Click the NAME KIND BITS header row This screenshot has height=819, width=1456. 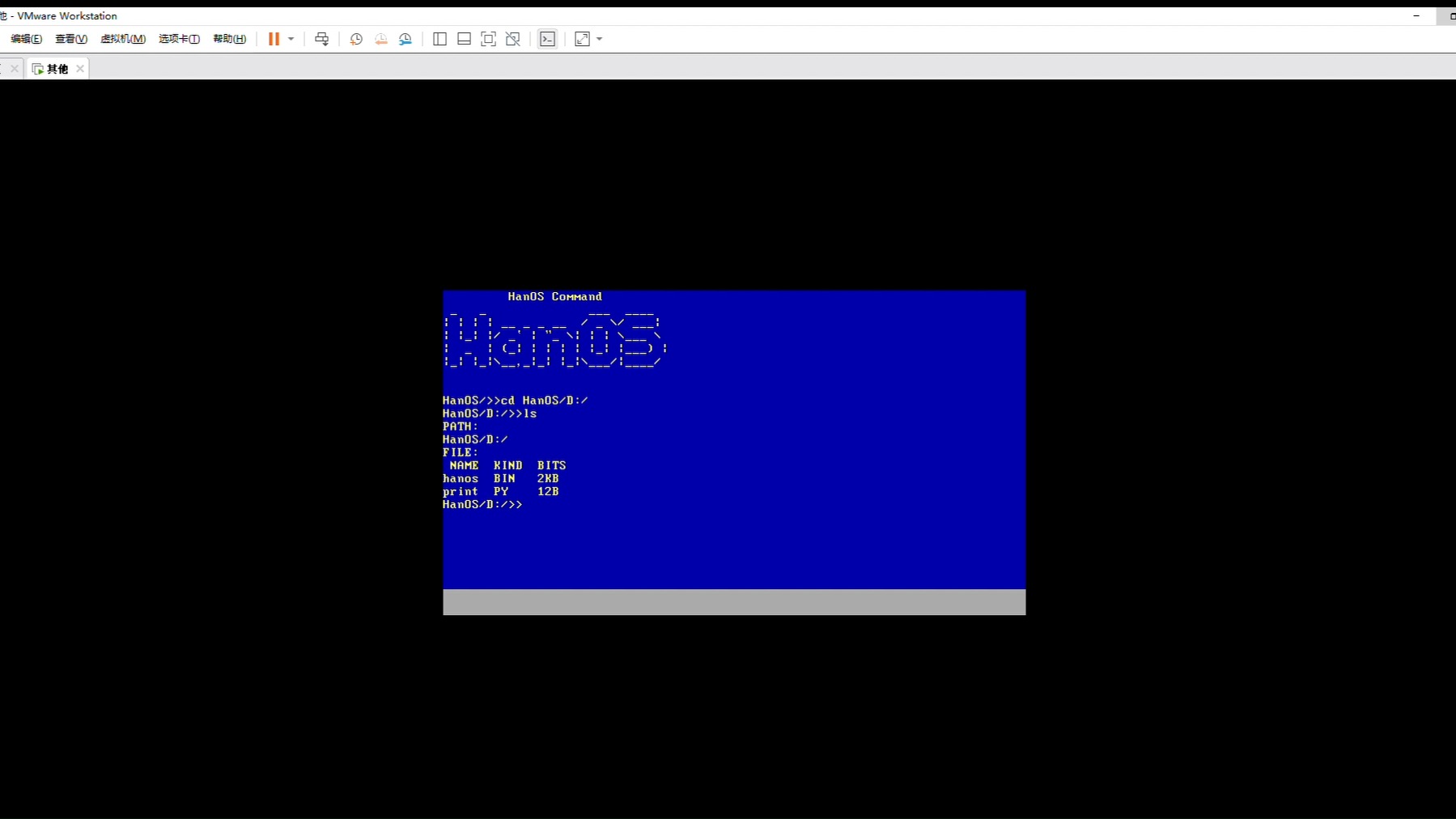click(507, 465)
